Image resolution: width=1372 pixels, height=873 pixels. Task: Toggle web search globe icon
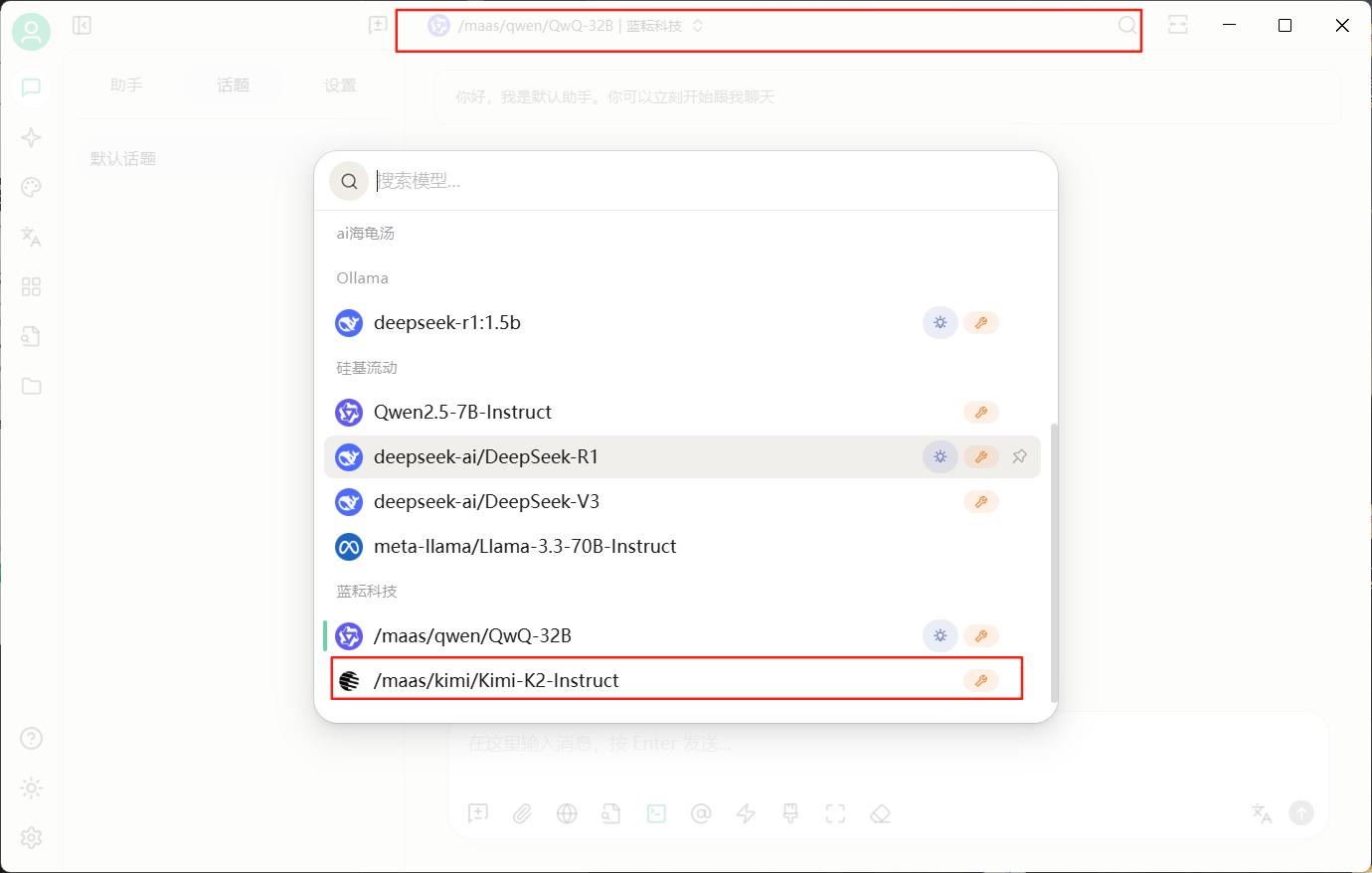click(567, 813)
